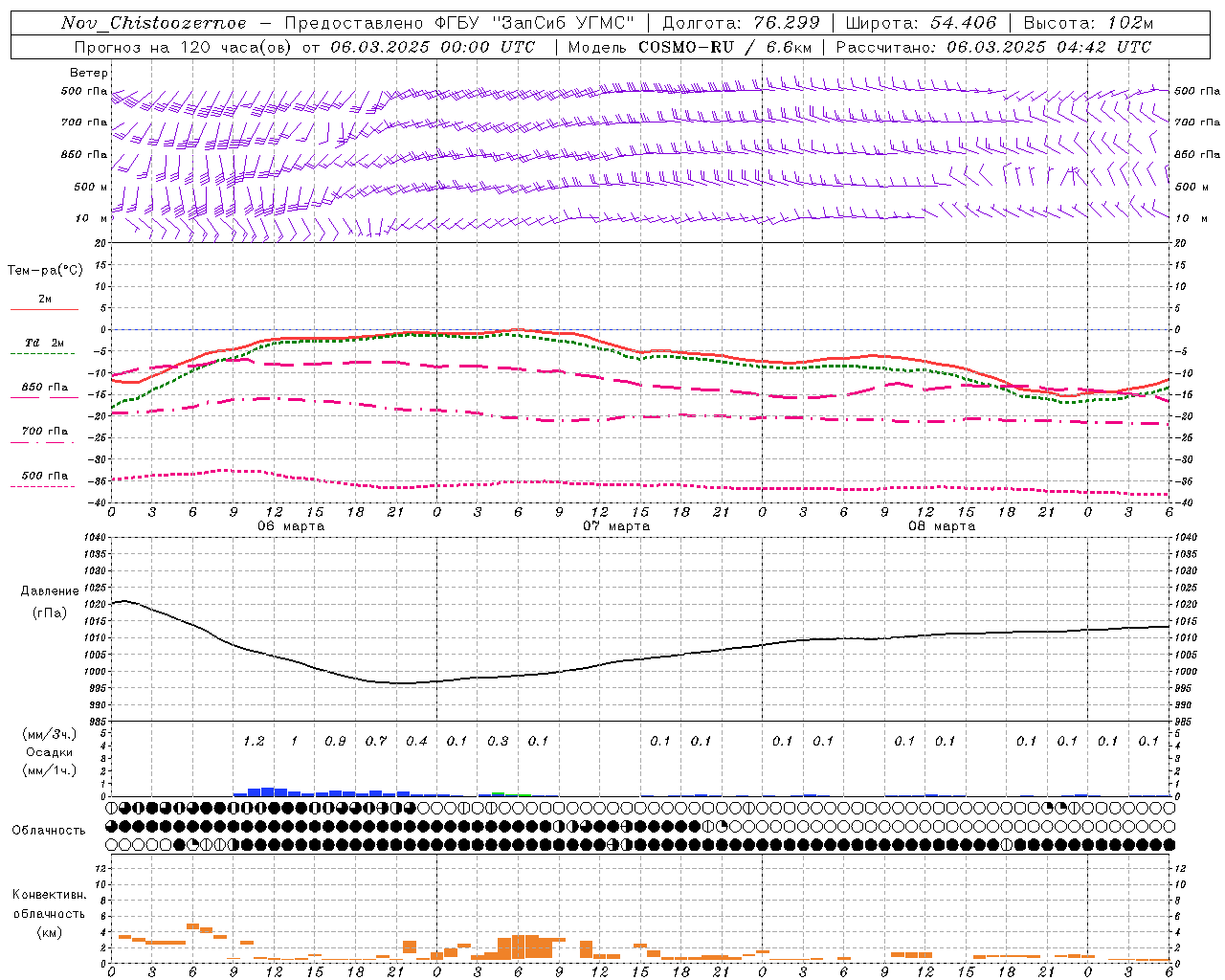Select the latitude text 'Широта: 54.406'

(x=921, y=23)
